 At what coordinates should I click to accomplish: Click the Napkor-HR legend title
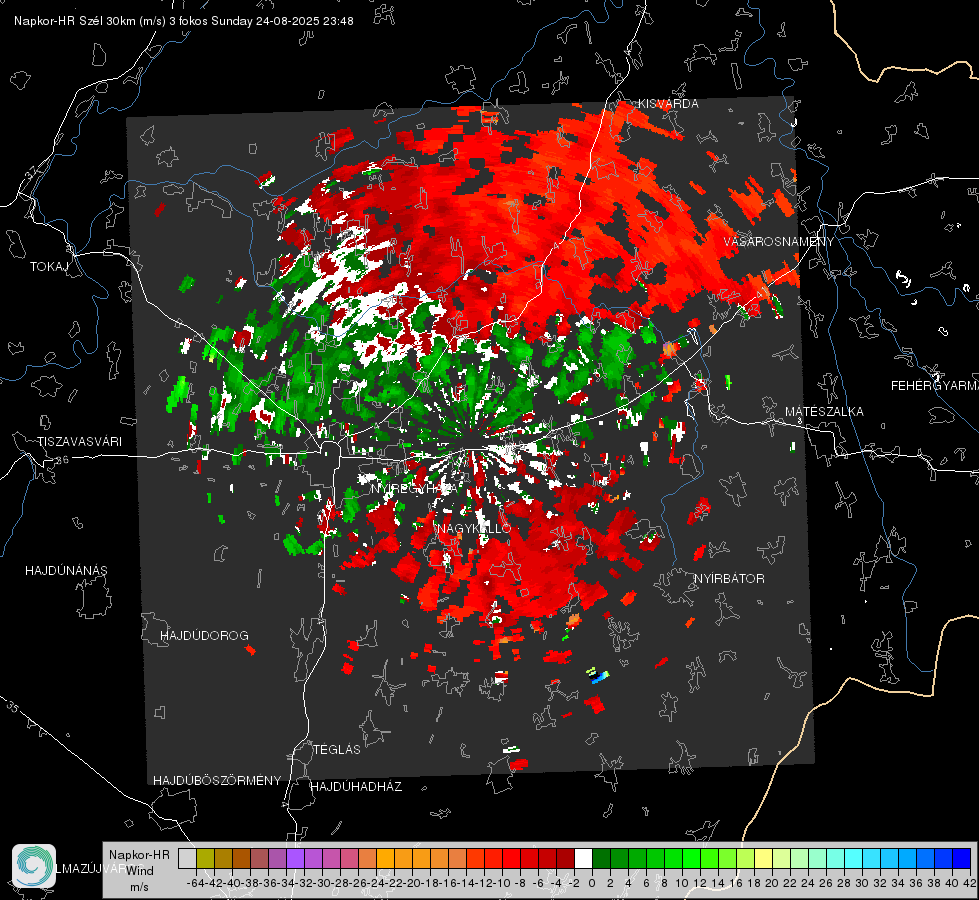click(139, 855)
